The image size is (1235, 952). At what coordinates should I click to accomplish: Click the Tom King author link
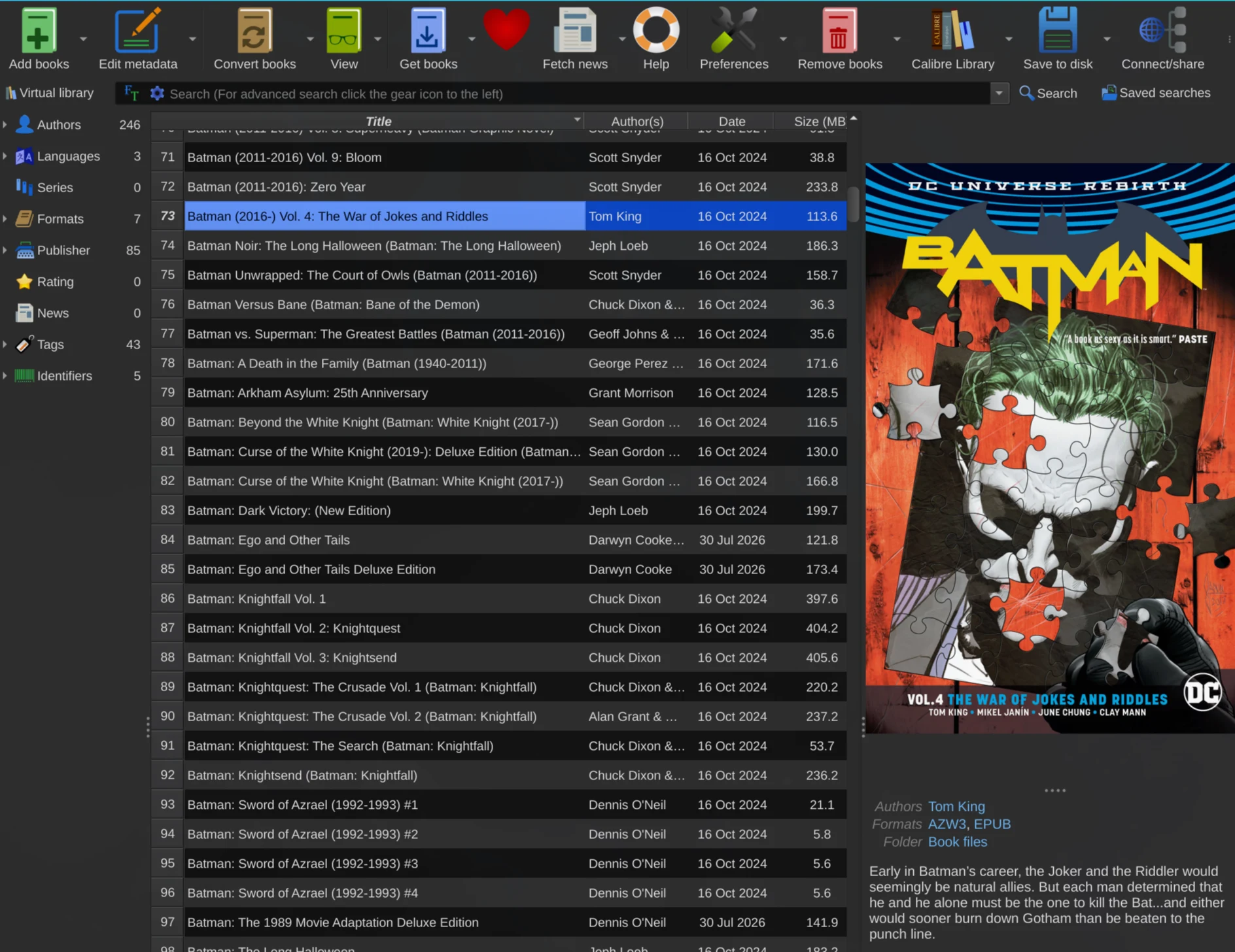(956, 806)
